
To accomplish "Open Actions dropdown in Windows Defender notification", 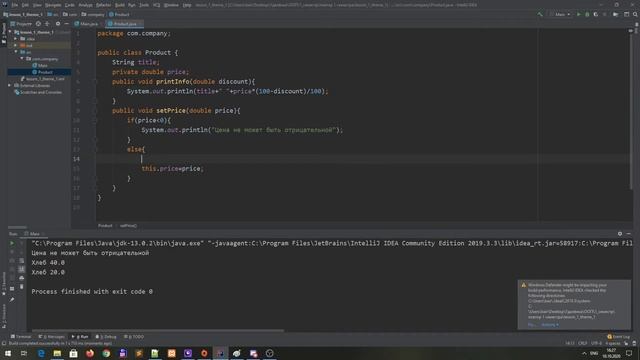I will 550,325.
